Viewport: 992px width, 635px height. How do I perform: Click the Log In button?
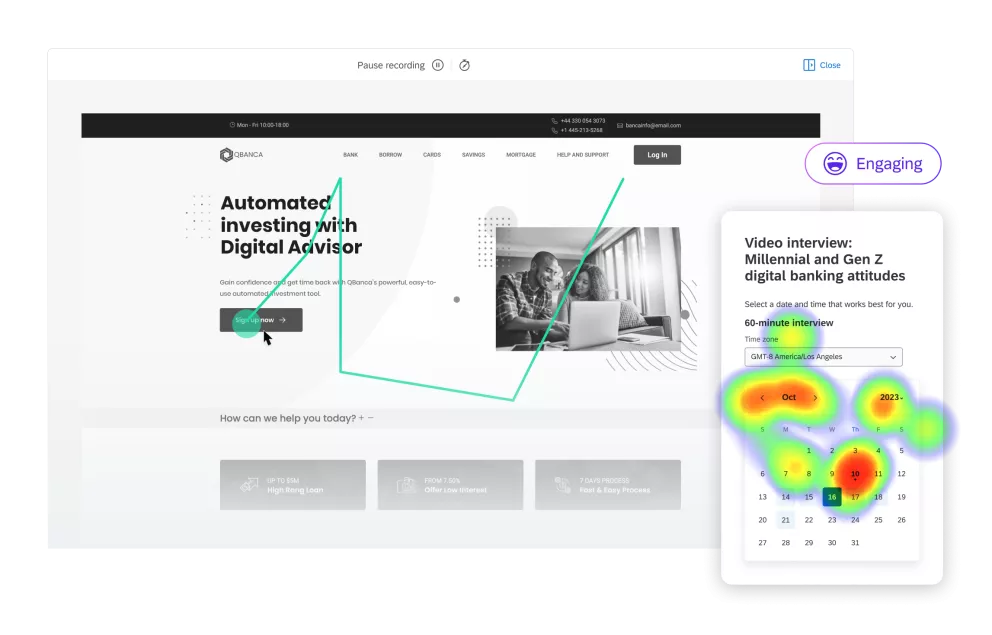coord(657,155)
